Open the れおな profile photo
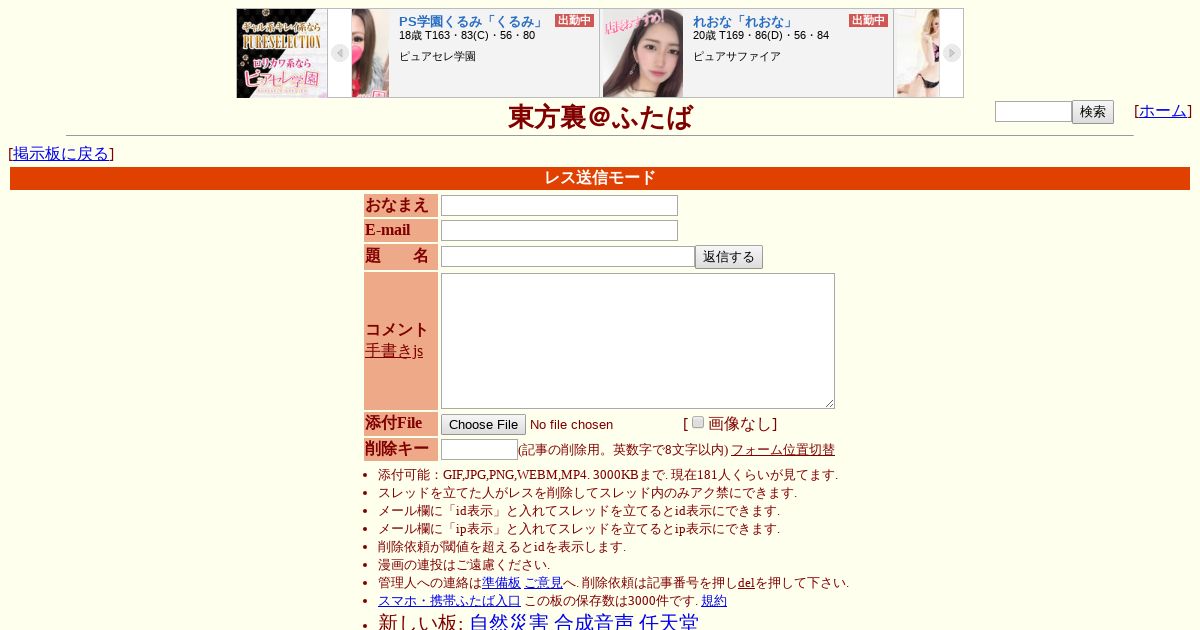 pyautogui.click(x=643, y=53)
